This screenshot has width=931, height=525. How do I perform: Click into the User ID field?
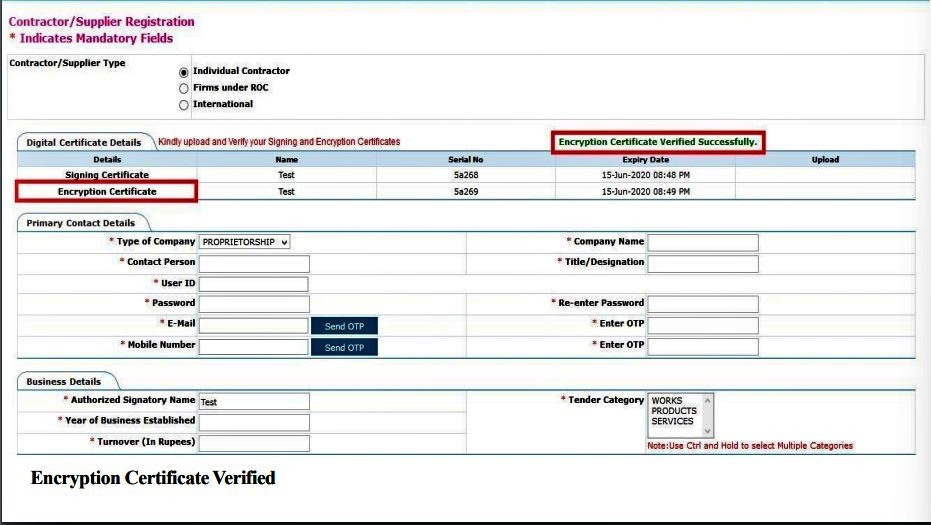[x=254, y=284]
